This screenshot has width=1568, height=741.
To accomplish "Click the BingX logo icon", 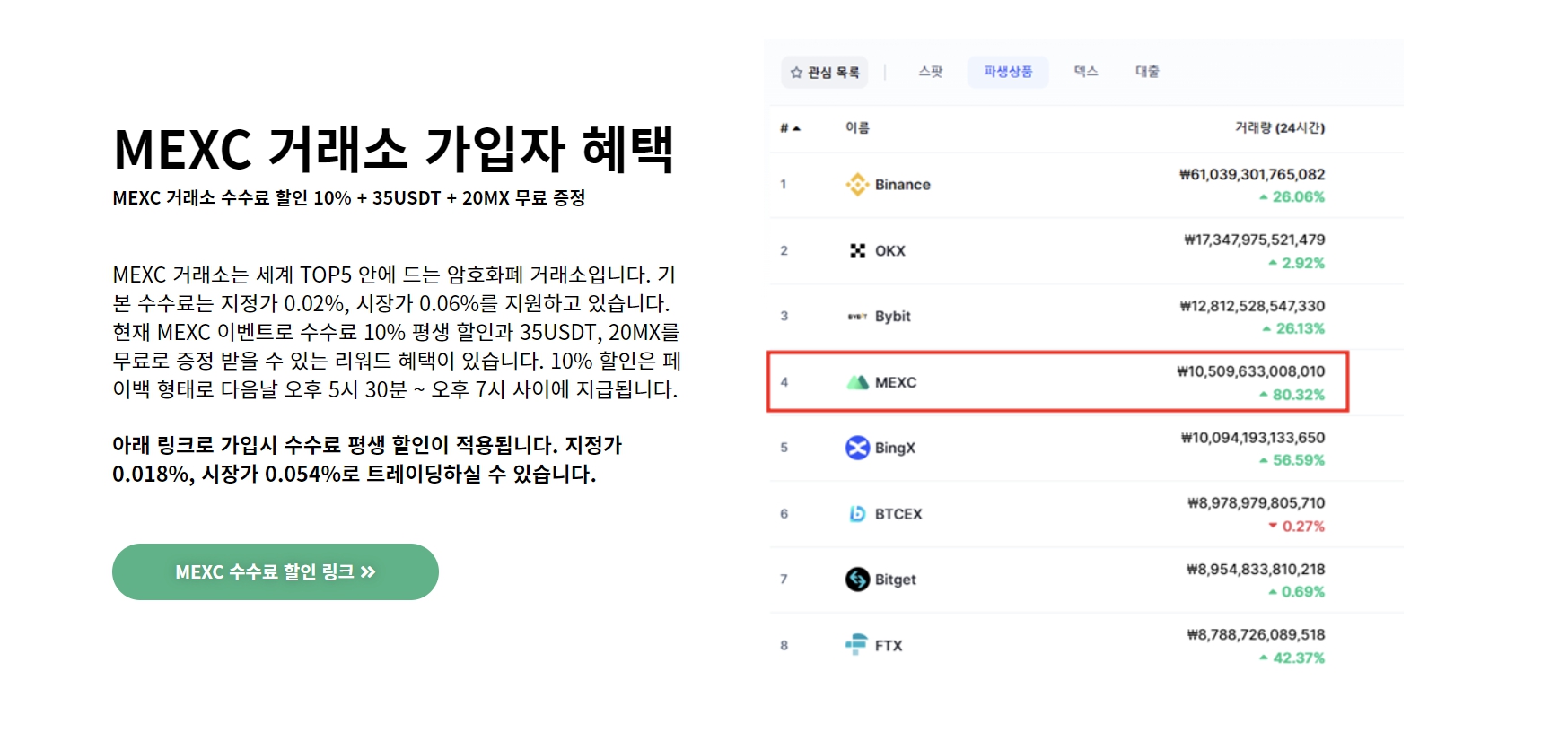I will 857,447.
